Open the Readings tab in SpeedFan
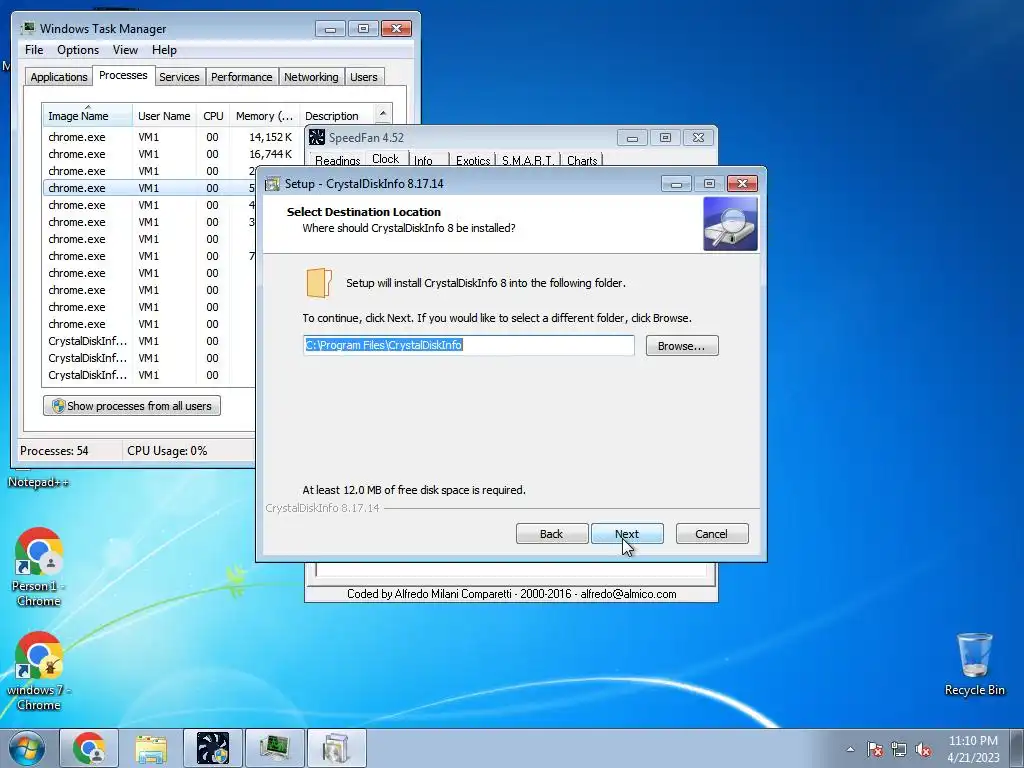 click(337, 160)
